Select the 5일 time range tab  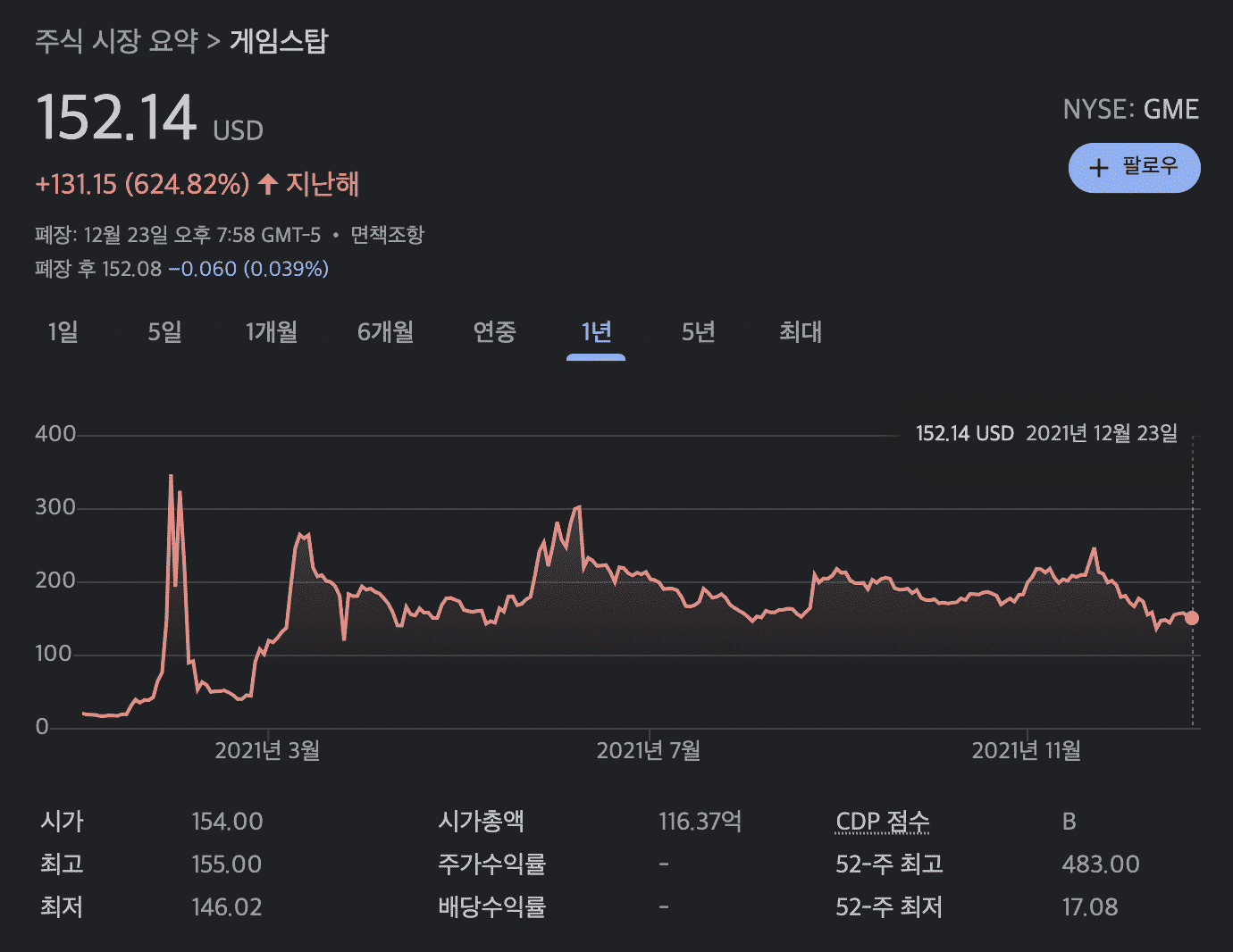coord(165,332)
